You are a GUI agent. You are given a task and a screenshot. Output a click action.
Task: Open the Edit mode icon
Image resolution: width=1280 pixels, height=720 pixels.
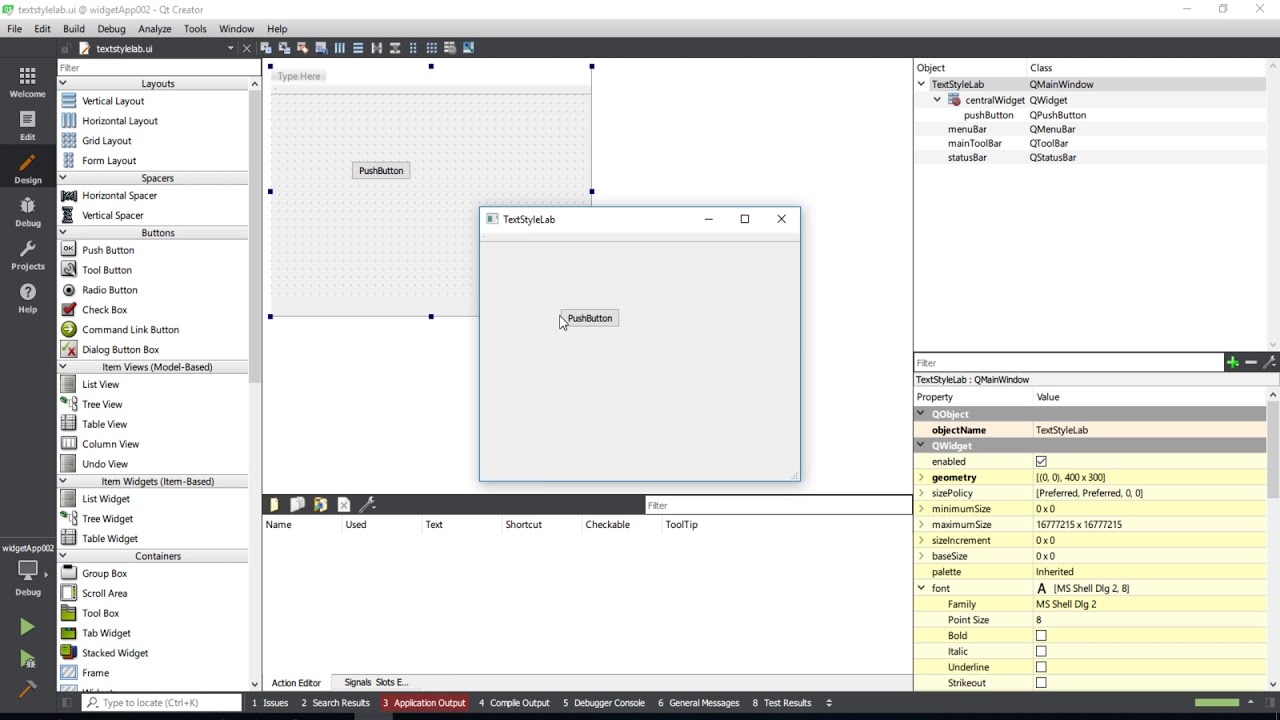tap(27, 126)
